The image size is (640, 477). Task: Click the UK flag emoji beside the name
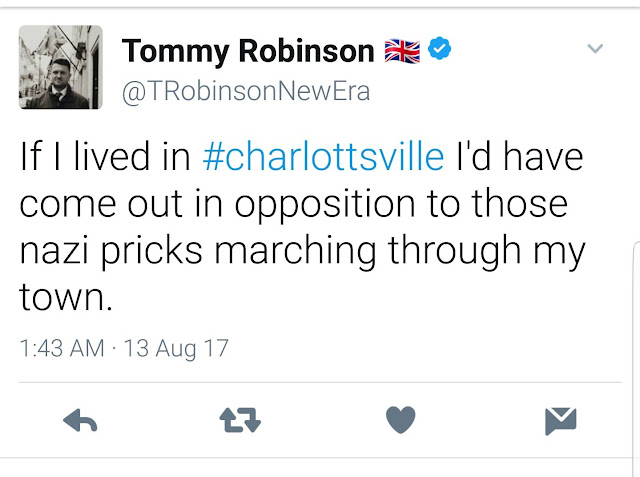(x=402, y=50)
